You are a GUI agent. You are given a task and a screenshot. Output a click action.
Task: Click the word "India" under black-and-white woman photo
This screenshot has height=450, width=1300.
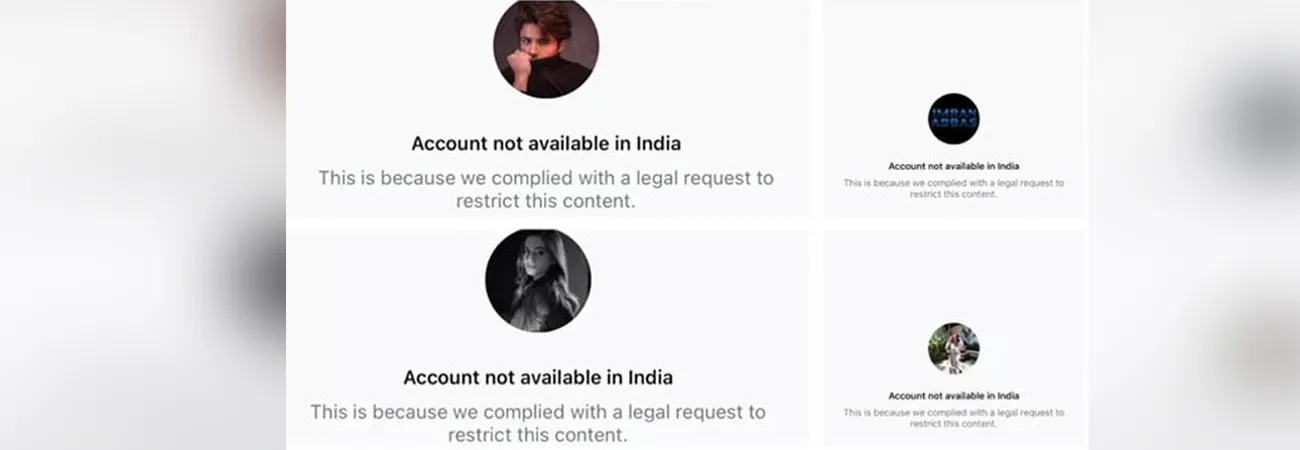651,377
